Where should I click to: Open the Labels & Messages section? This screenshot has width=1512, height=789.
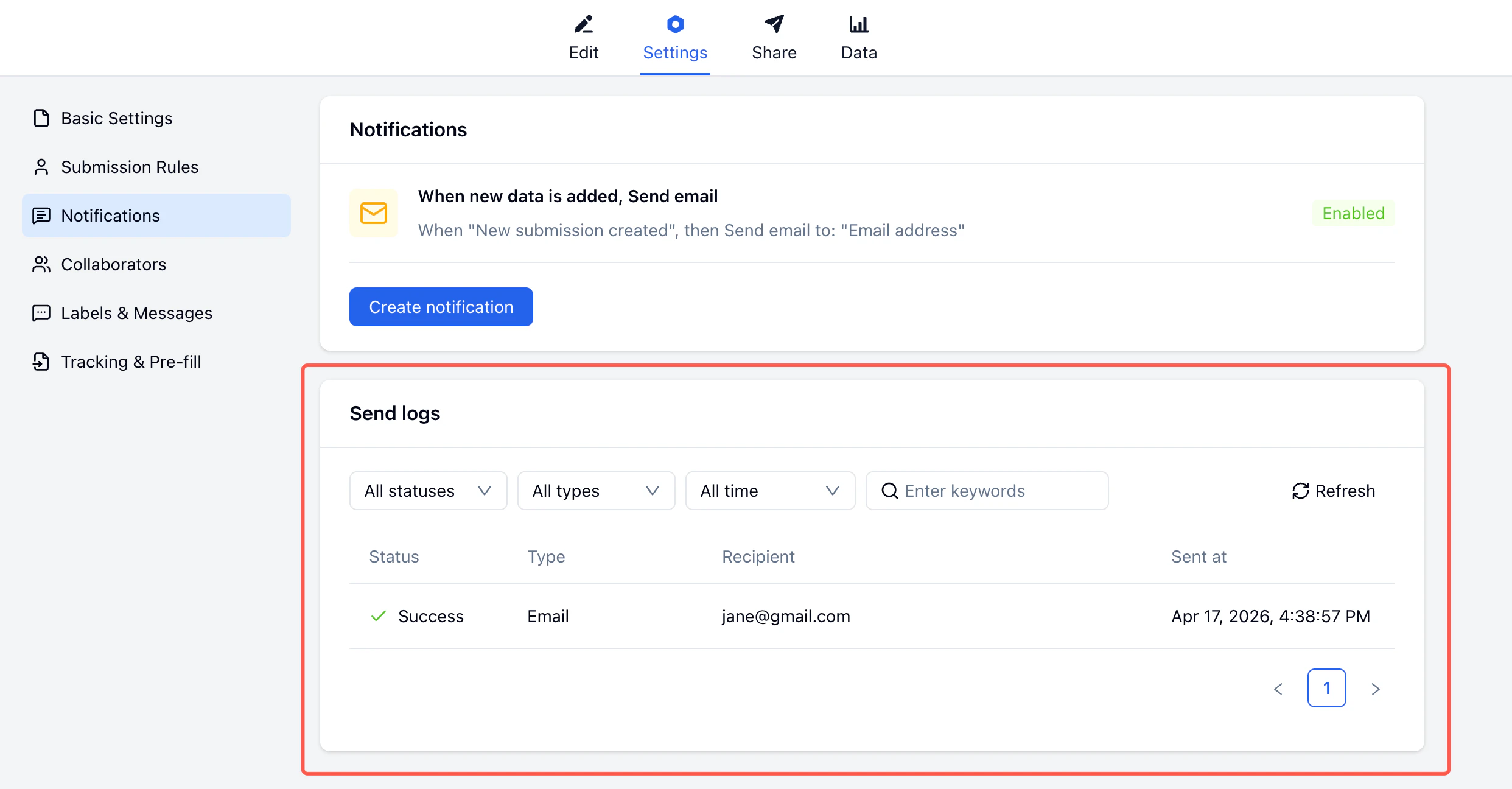click(136, 313)
